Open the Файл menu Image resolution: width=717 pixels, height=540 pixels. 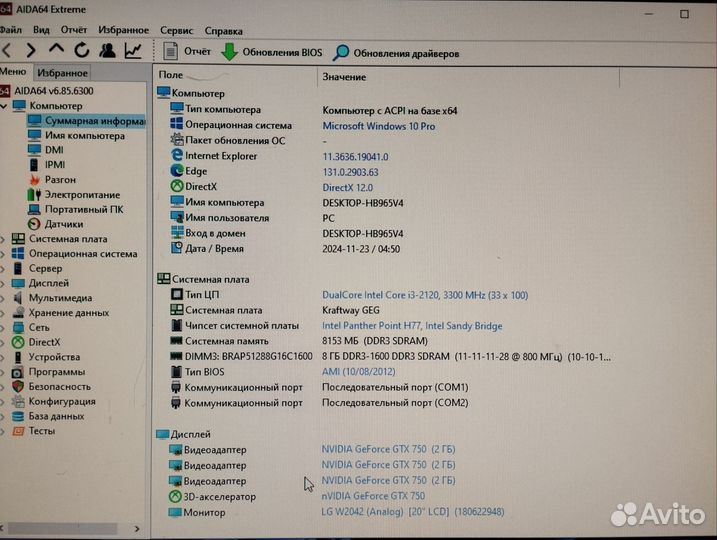click(x=12, y=31)
